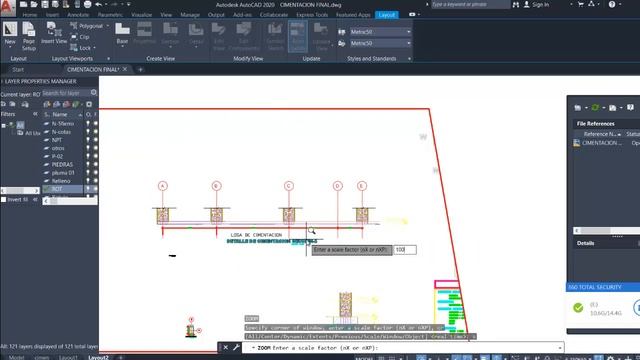Image resolution: width=640 pixels, height=360 pixels.
Task: Click the scale factor input box showing 100
Action: (x=405, y=249)
